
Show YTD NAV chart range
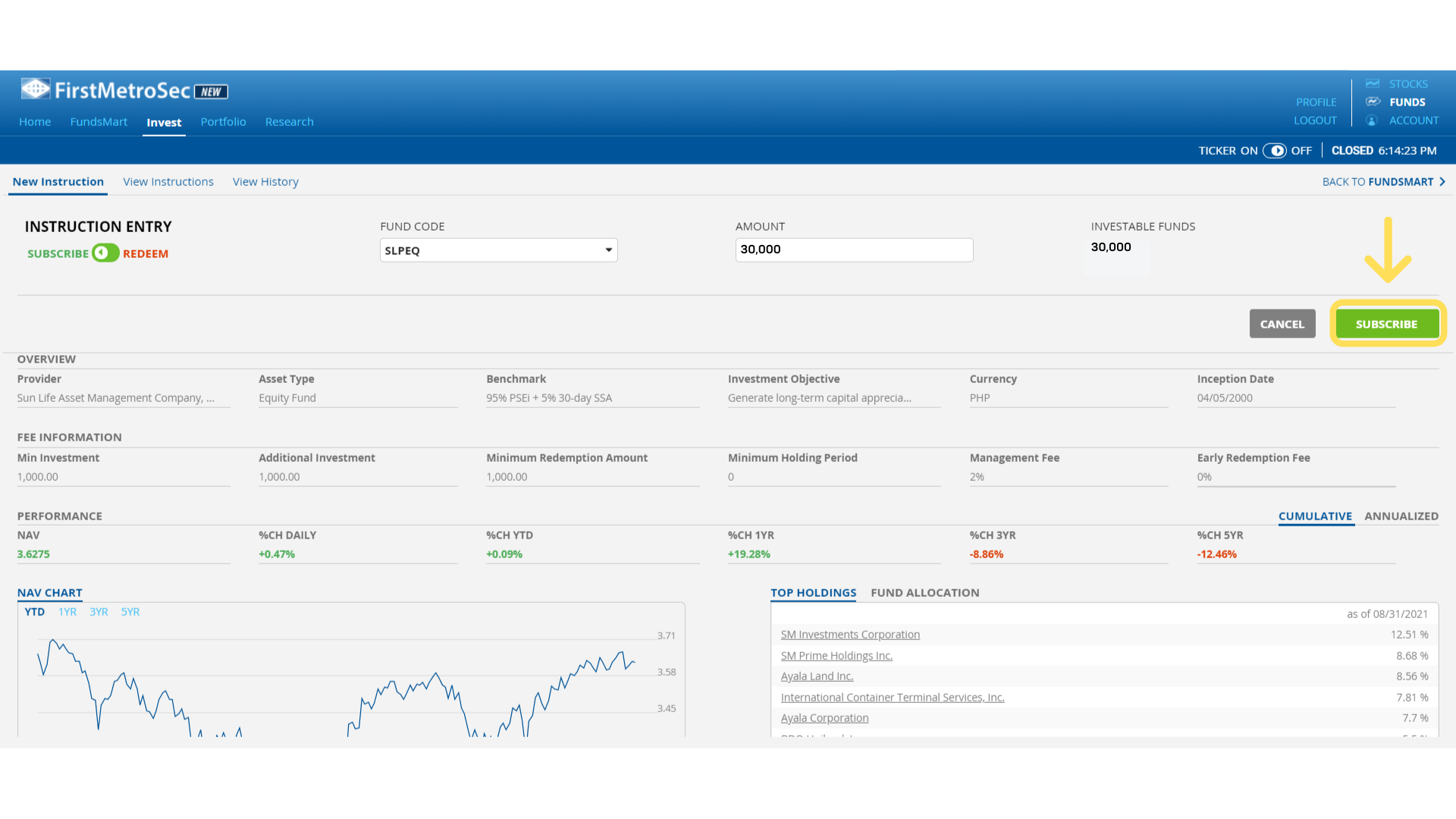point(34,612)
